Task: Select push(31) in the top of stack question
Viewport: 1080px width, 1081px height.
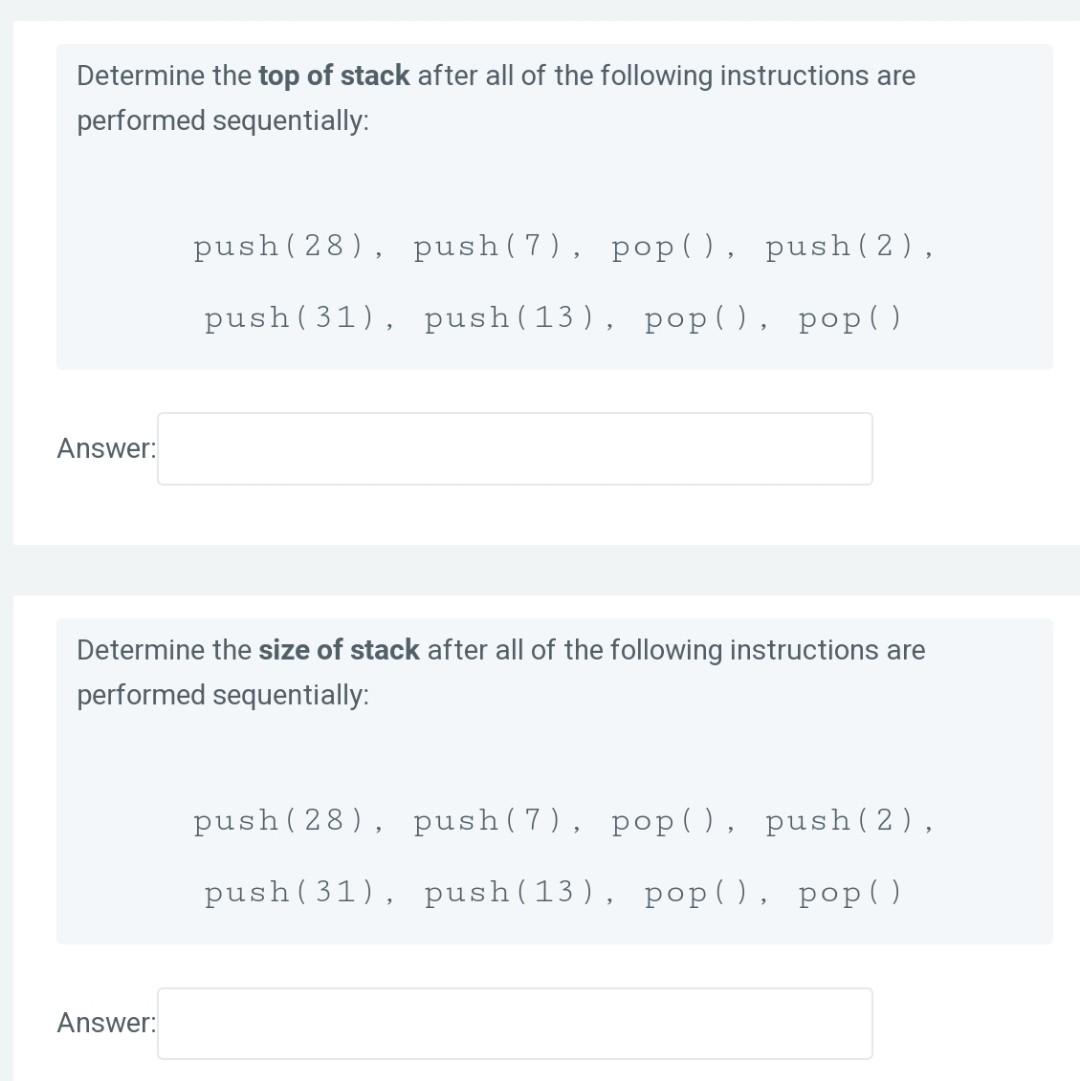Action: 289,319
